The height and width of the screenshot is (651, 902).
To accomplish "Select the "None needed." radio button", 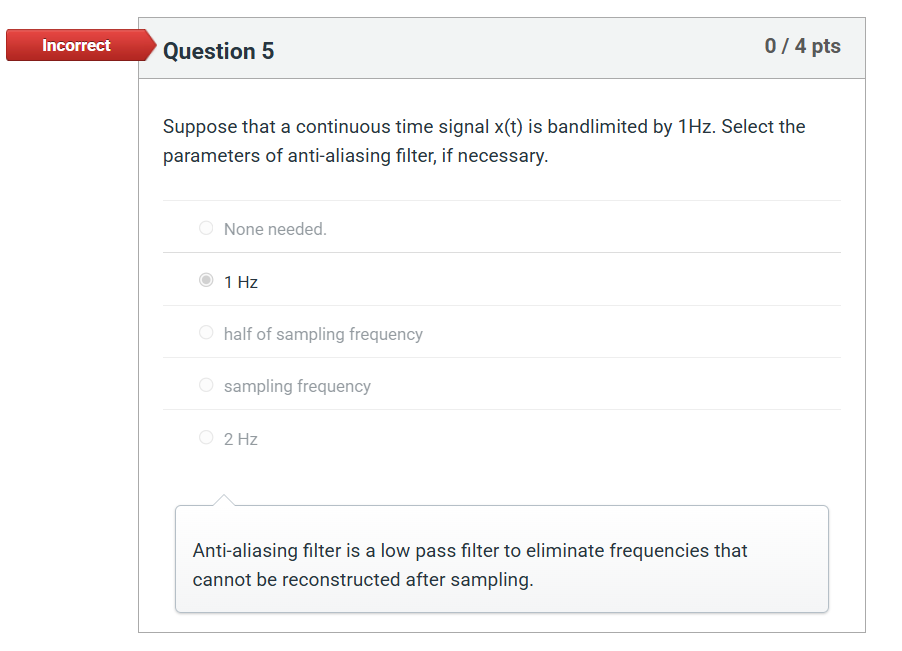I will point(206,228).
